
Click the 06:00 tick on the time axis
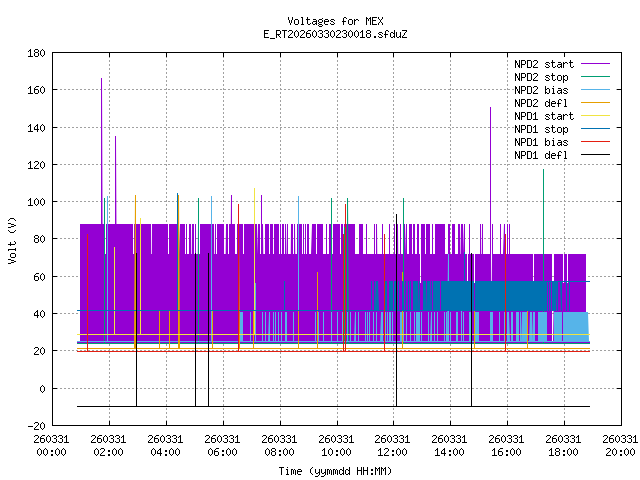222,446
